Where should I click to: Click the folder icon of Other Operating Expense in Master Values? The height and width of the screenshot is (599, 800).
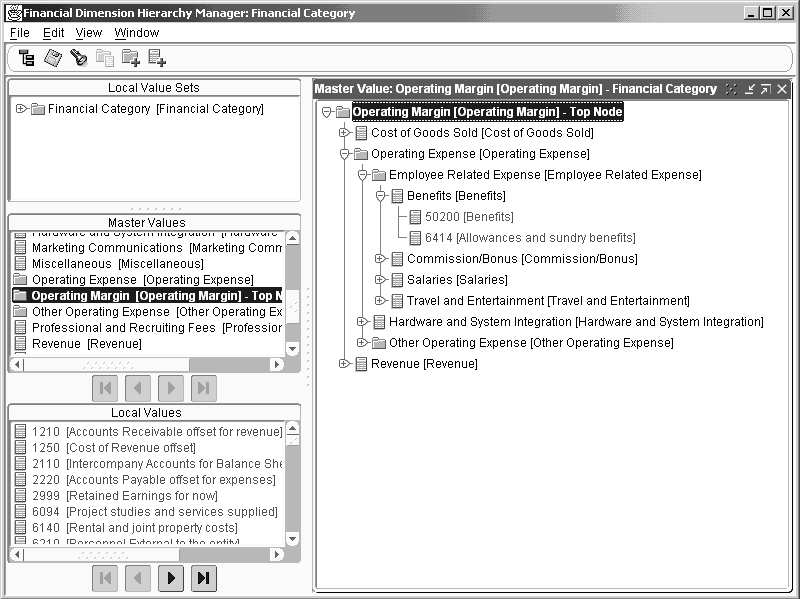click(20, 311)
